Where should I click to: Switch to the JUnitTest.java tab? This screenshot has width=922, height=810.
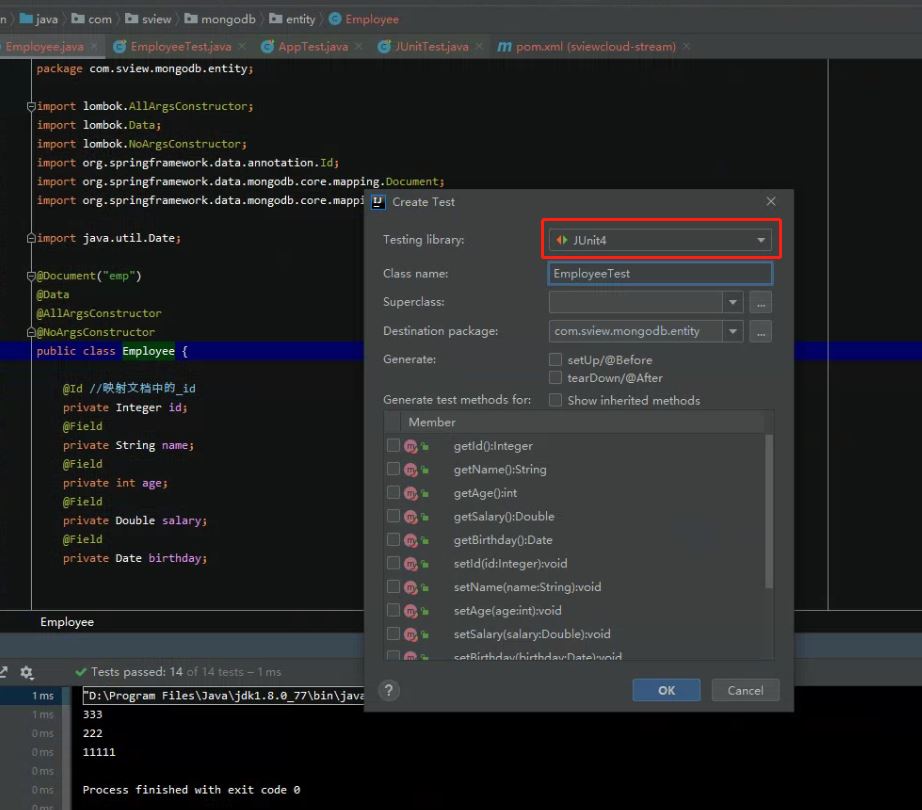[432, 46]
